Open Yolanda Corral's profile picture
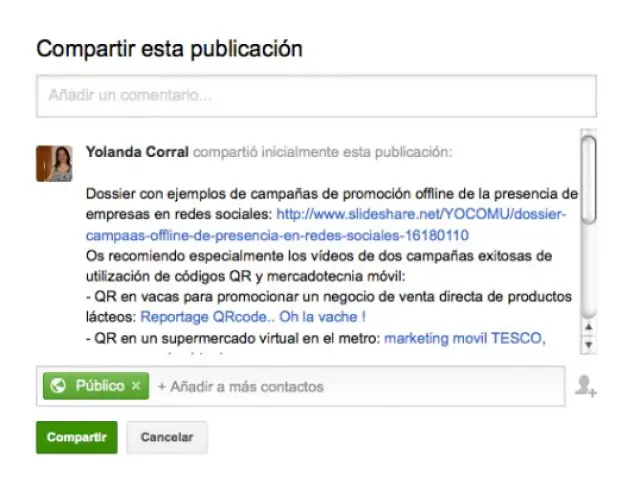This screenshot has height=490, width=640. 54,163
